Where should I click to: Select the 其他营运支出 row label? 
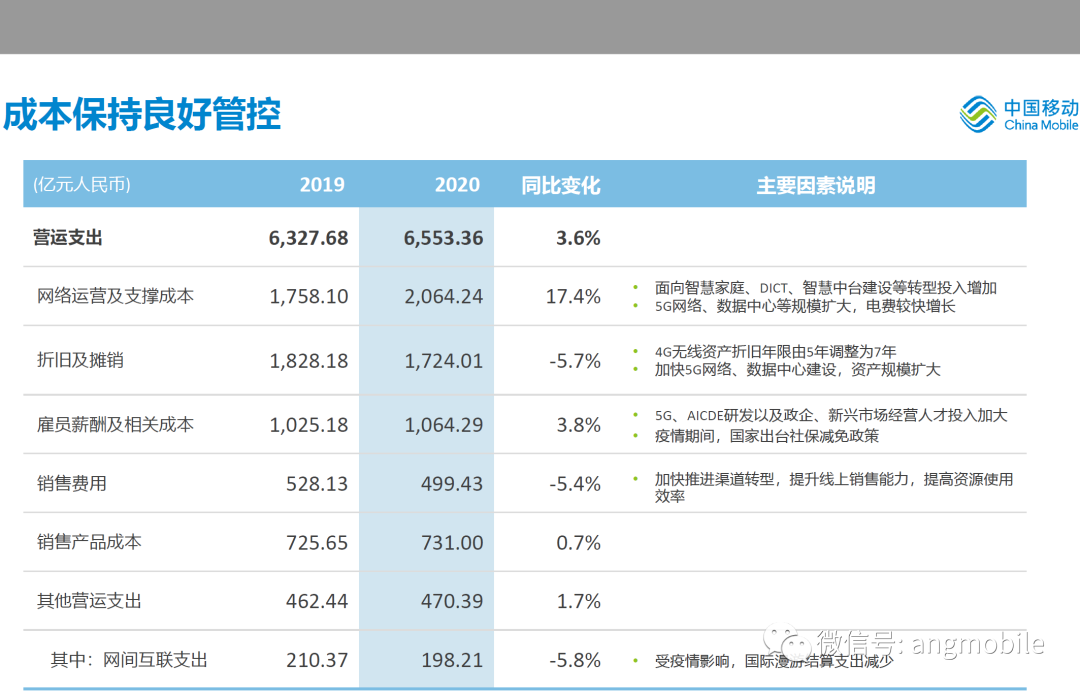click(89, 601)
